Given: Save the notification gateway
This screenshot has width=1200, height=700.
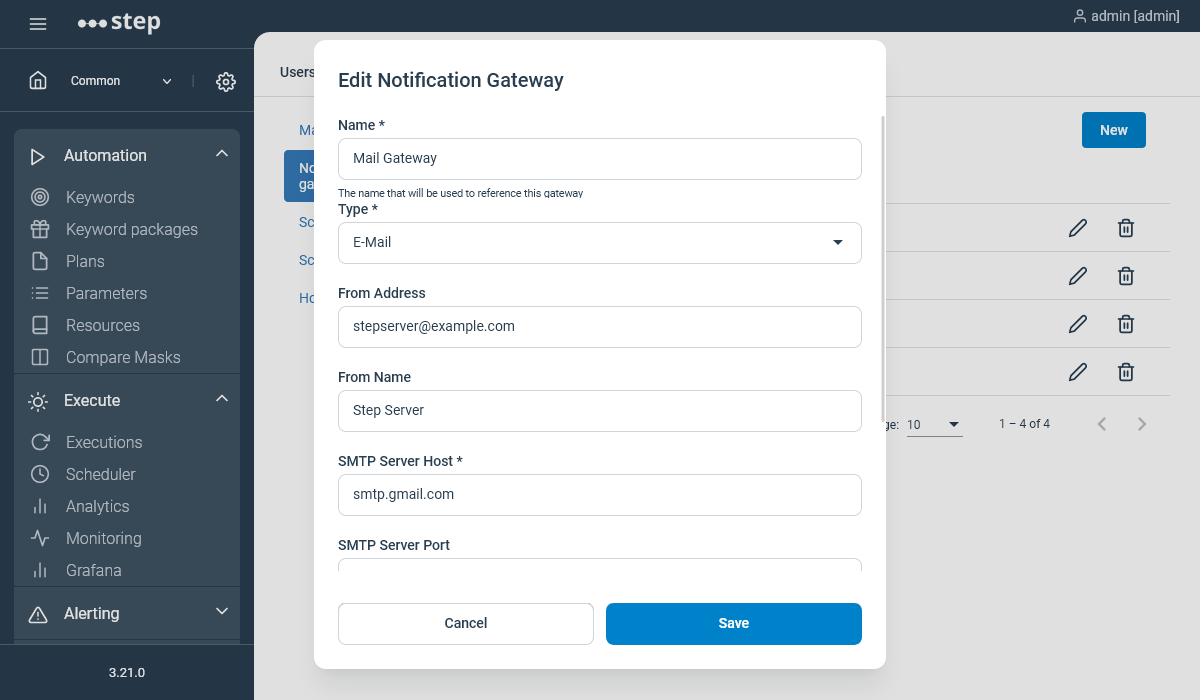Looking at the screenshot, I should click(734, 623).
